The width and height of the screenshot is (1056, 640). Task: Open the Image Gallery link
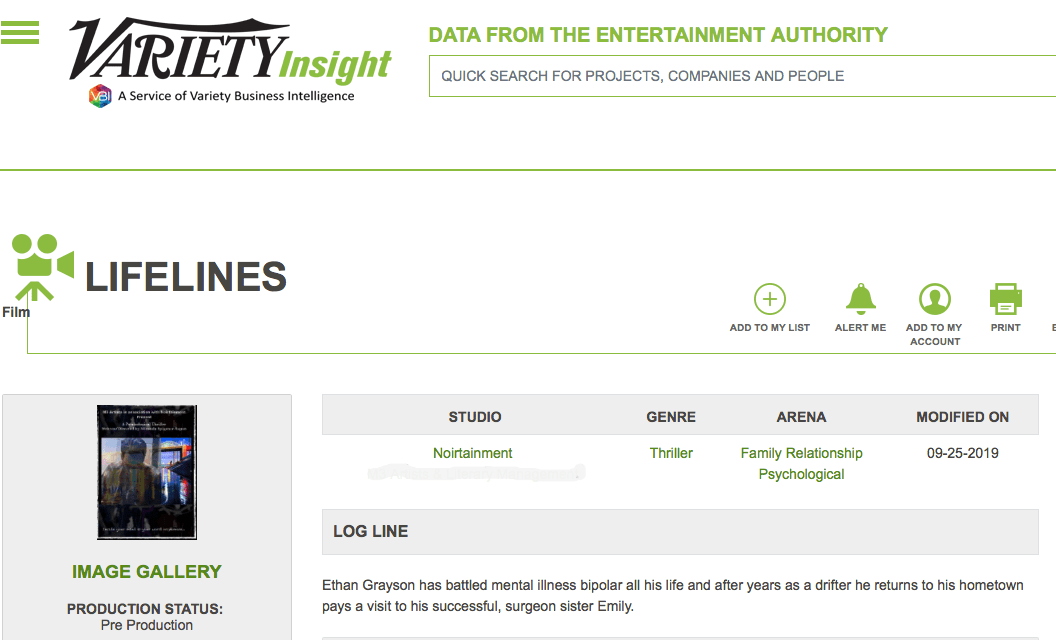point(147,572)
